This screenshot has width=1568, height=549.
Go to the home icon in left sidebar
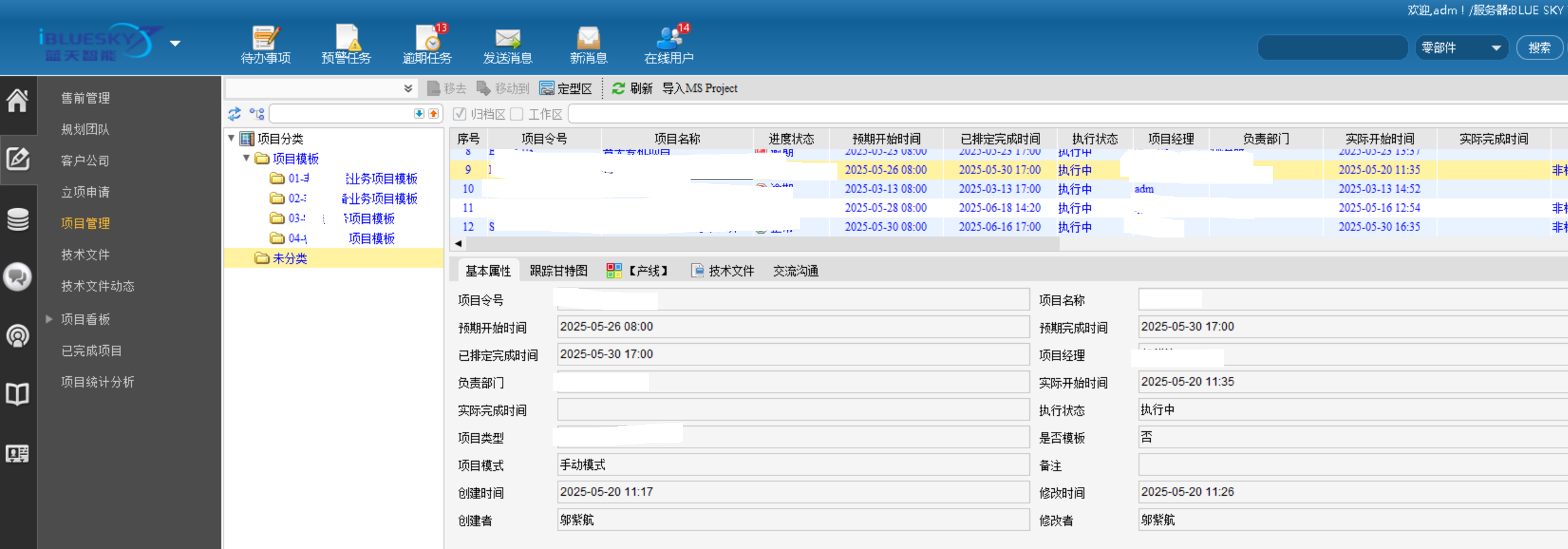pos(18,100)
